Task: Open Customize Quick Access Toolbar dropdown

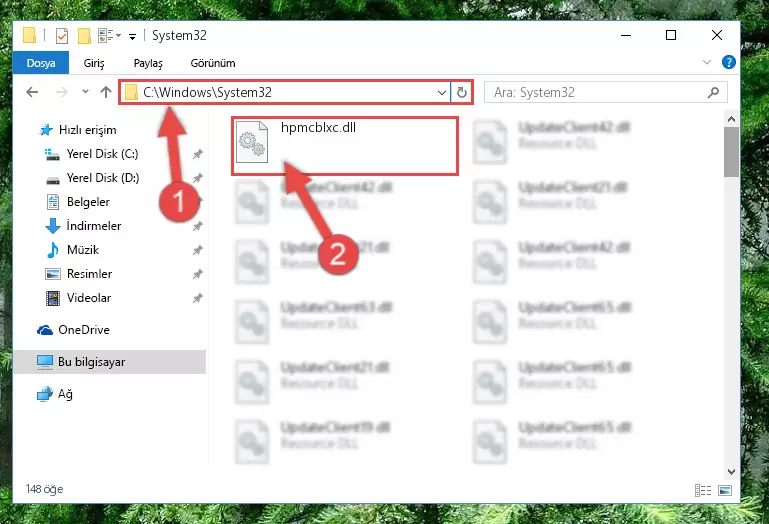Action: coord(132,36)
